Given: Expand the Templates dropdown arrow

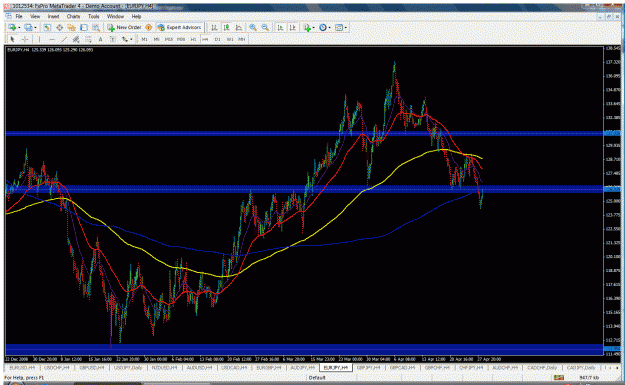Looking at the screenshot, I should [x=346, y=28].
